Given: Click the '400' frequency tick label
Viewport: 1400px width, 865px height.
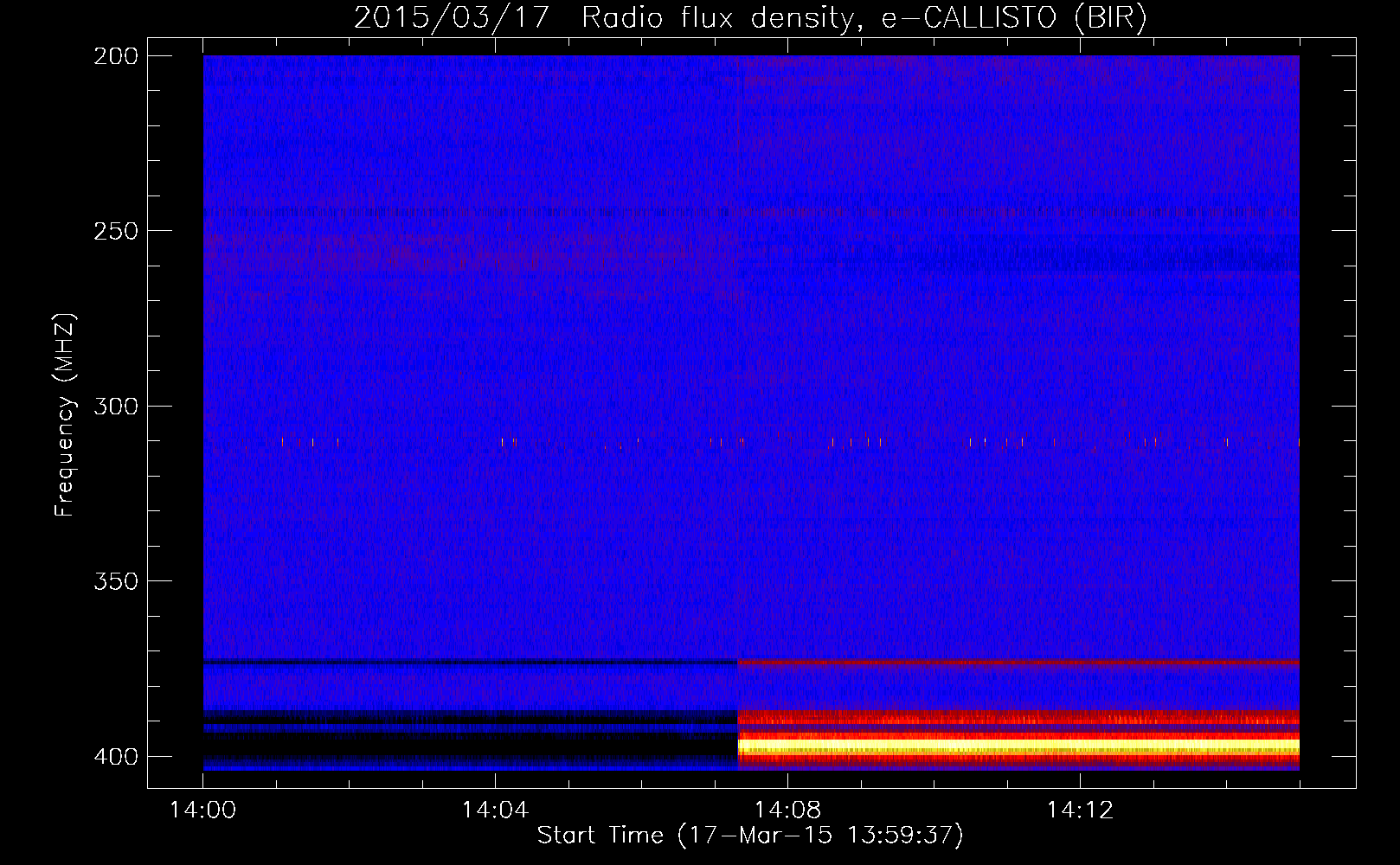Looking at the screenshot, I should [116, 756].
